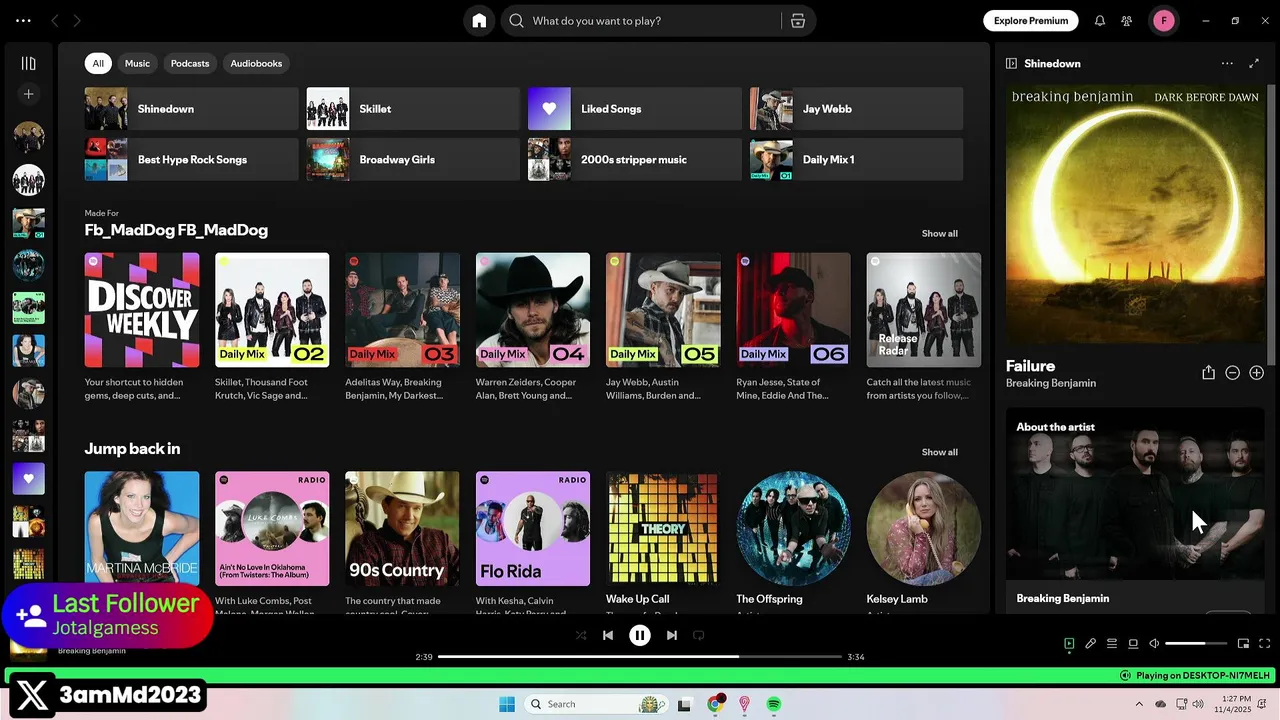Screen dimensions: 1280x720
Task: Expand the system tray hidden icons chevron
Action: tap(1138, 704)
